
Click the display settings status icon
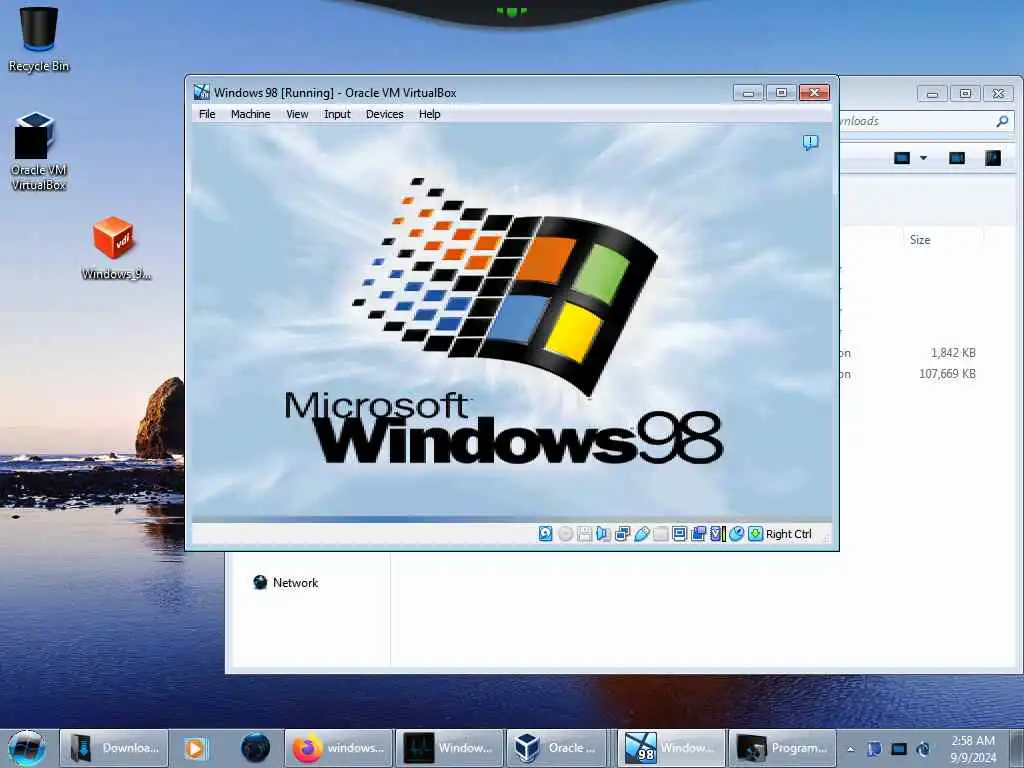click(x=680, y=534)
